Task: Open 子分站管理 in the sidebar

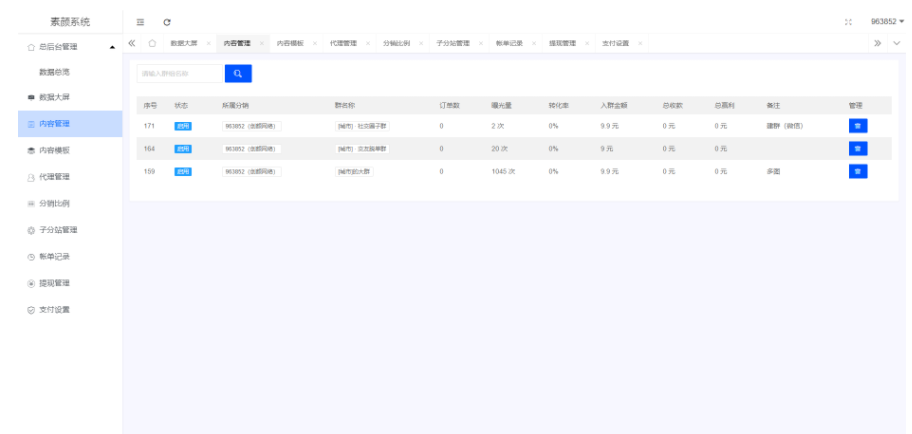Action: [x=58, y=230]
